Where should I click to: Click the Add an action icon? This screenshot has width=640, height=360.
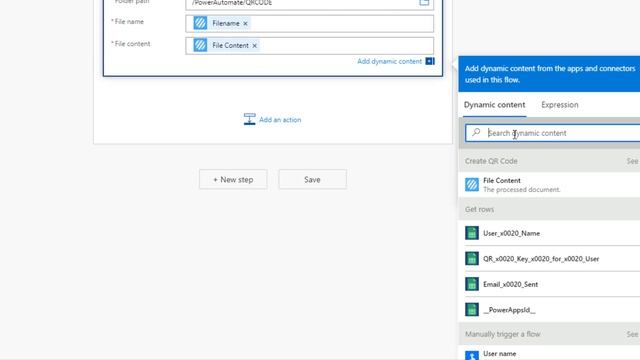(x=249, y=119)
